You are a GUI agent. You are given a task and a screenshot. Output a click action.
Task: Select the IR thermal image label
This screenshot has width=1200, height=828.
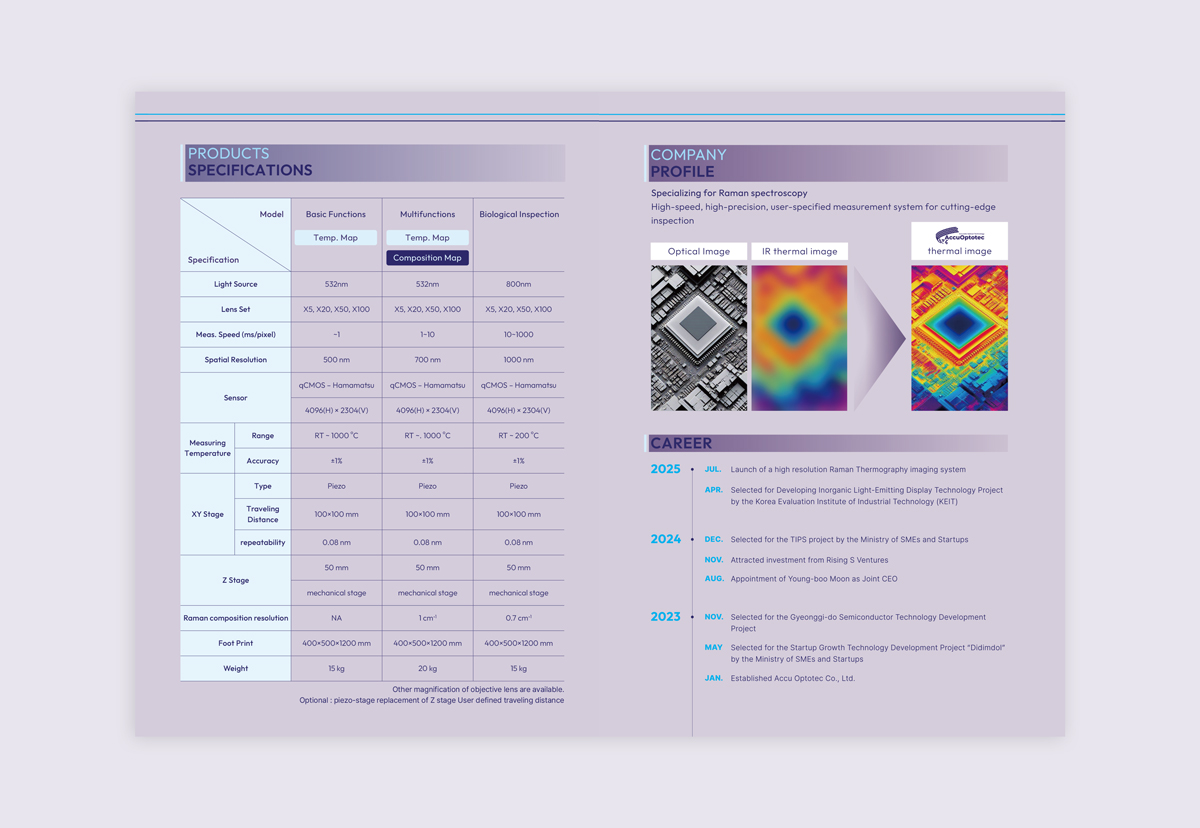799,252
